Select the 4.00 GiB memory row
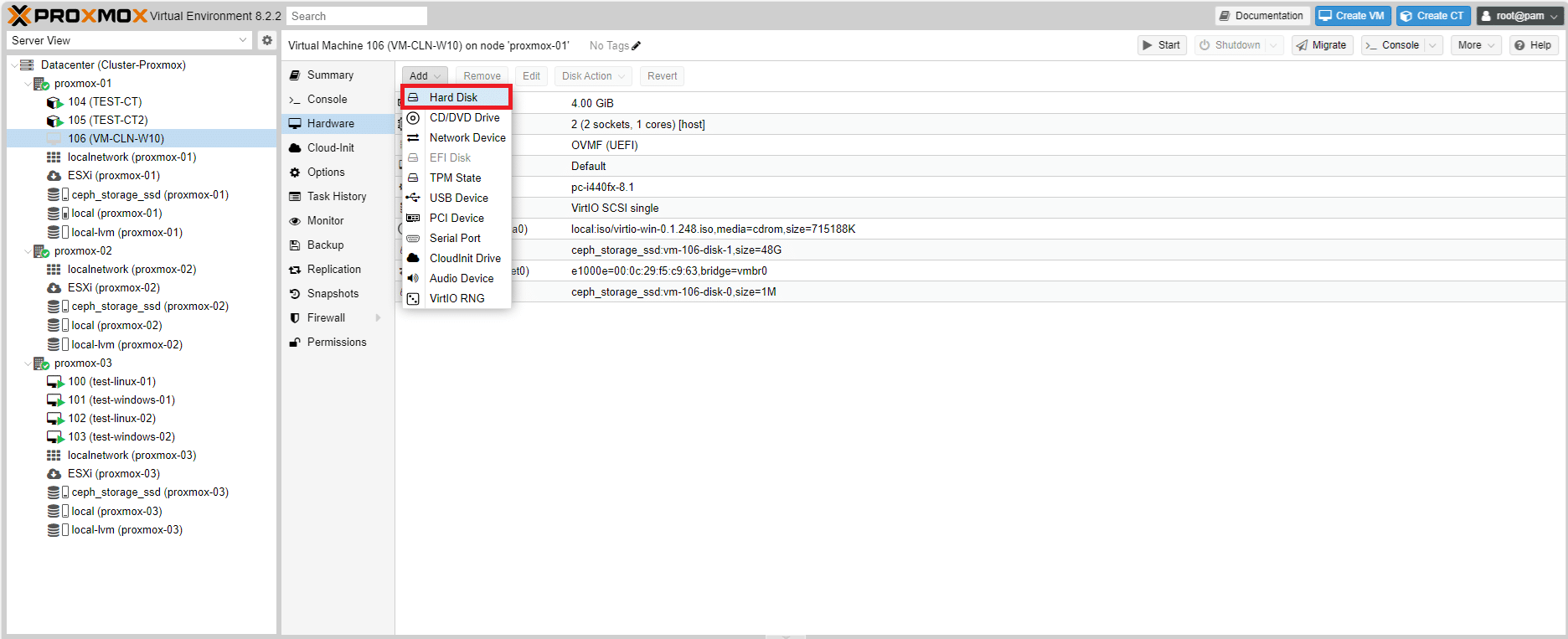The image size is (1568, 639). coord(980,103)
